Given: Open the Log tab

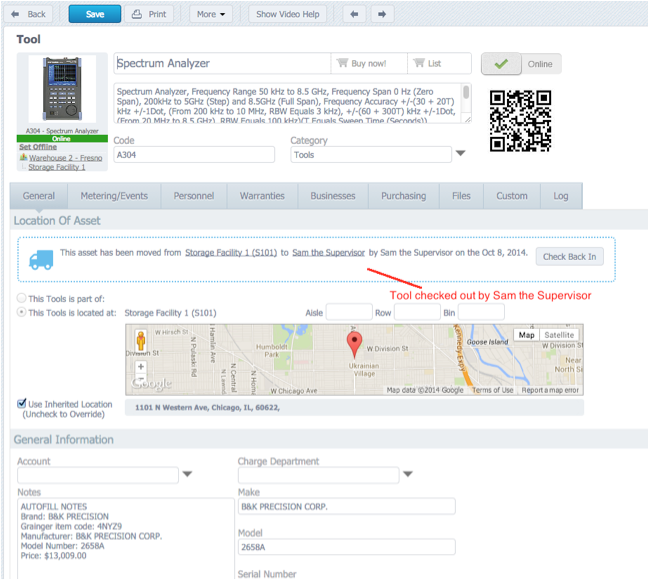Looking at the screenshot, I should point(561,196).
